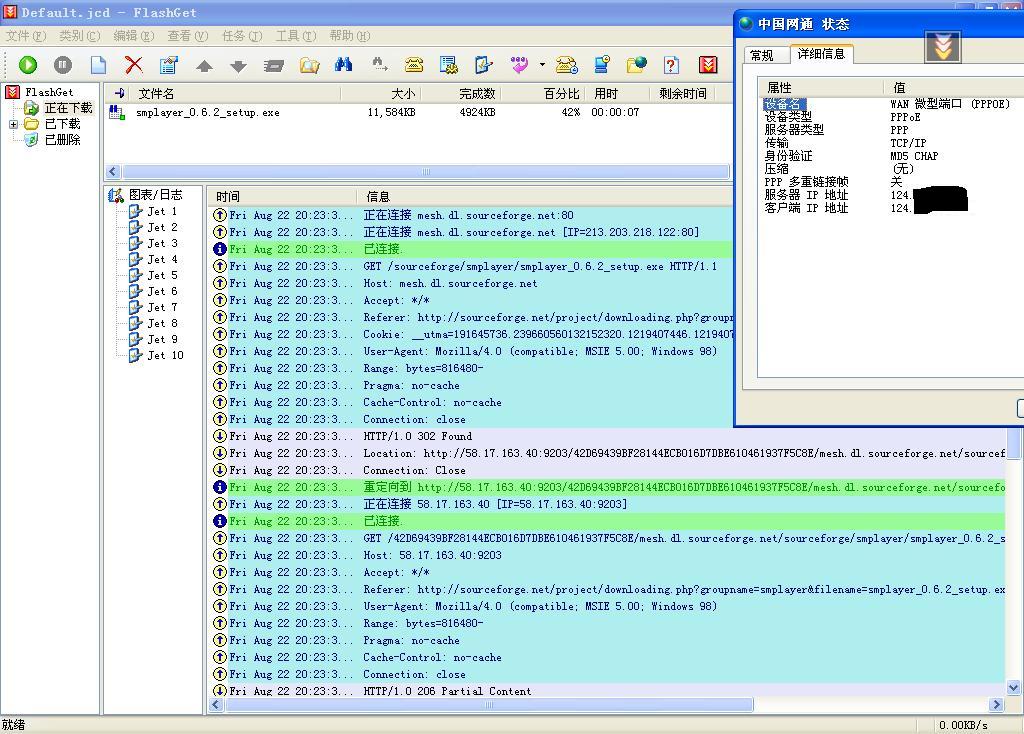Open the 查看 menu
The image size is (1024, 734).
(x=187, y=36)
